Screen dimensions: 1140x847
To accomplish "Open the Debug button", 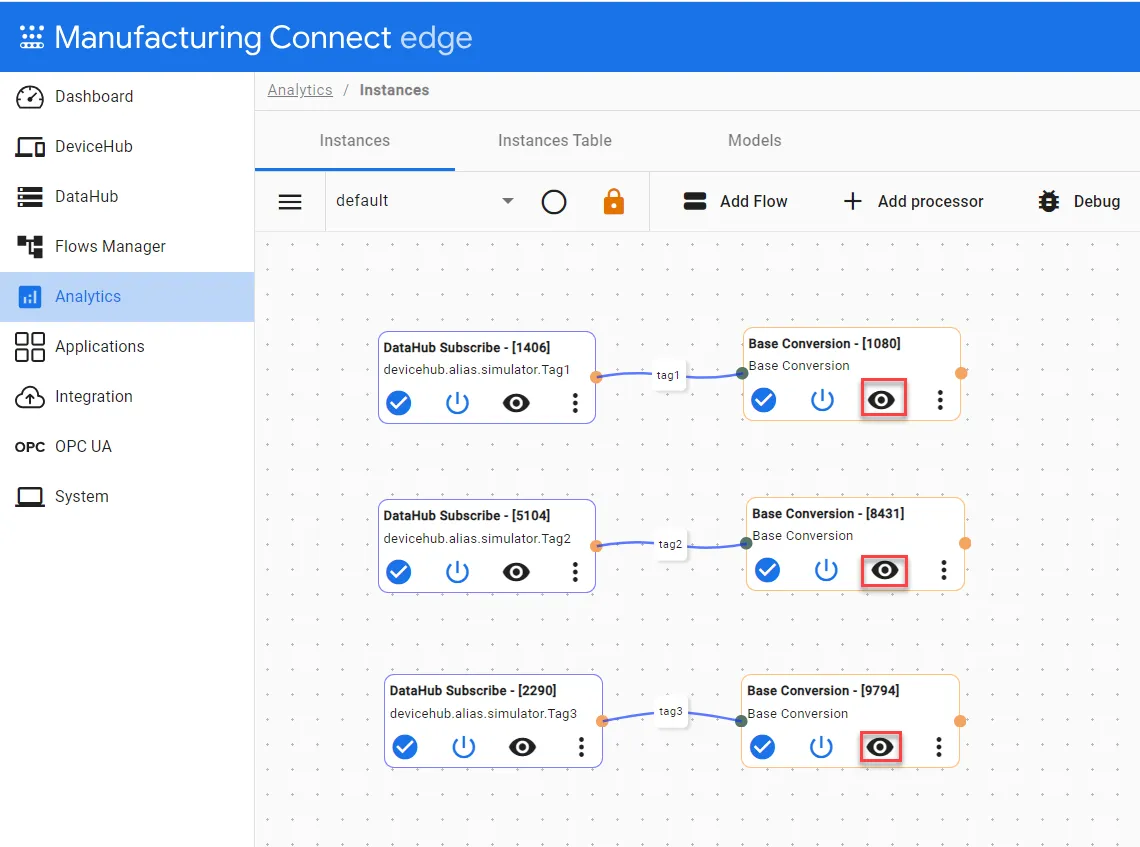I will coord(1079,201).
